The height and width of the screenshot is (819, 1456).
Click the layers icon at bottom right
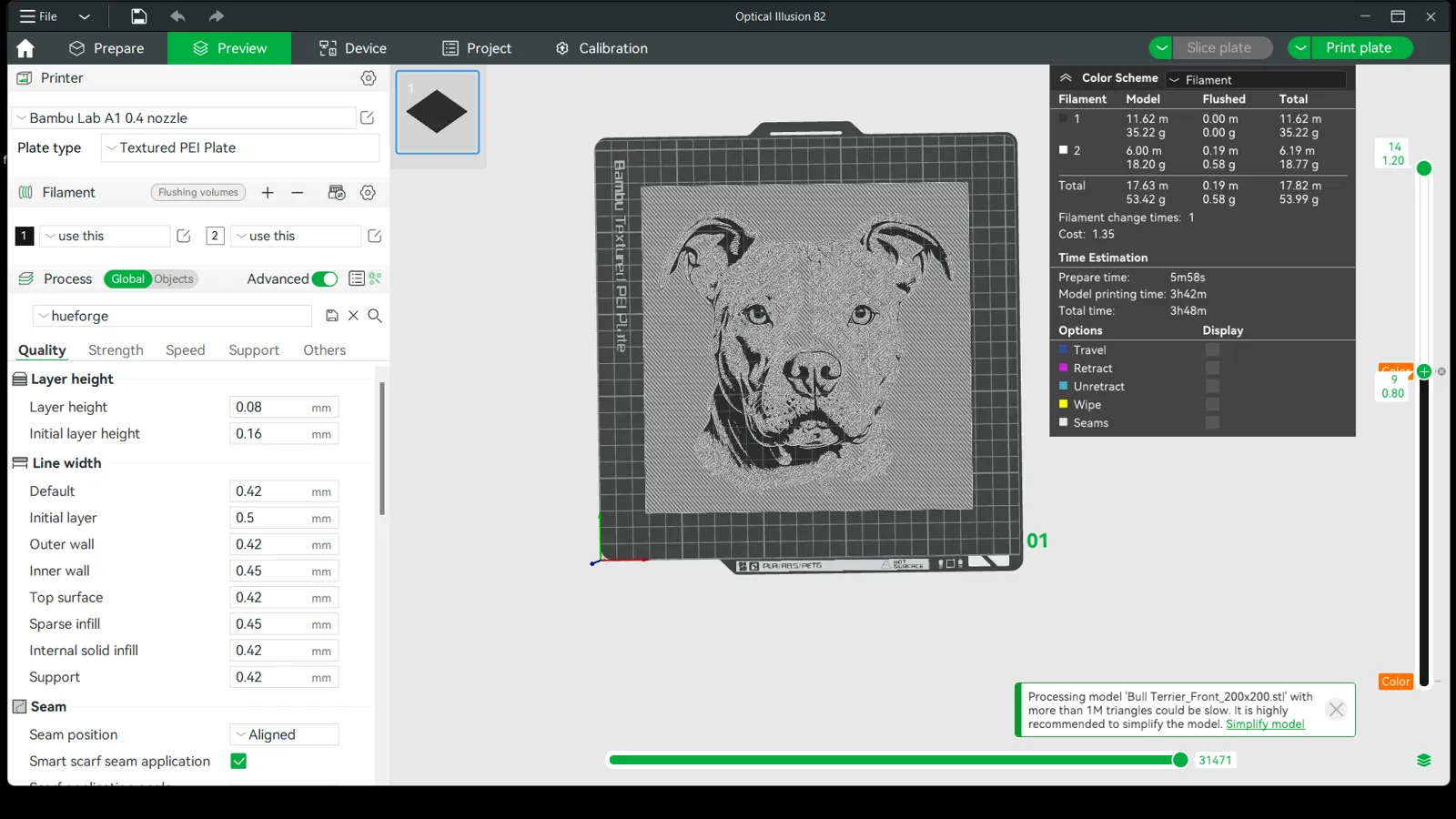tap(1424, 761)
